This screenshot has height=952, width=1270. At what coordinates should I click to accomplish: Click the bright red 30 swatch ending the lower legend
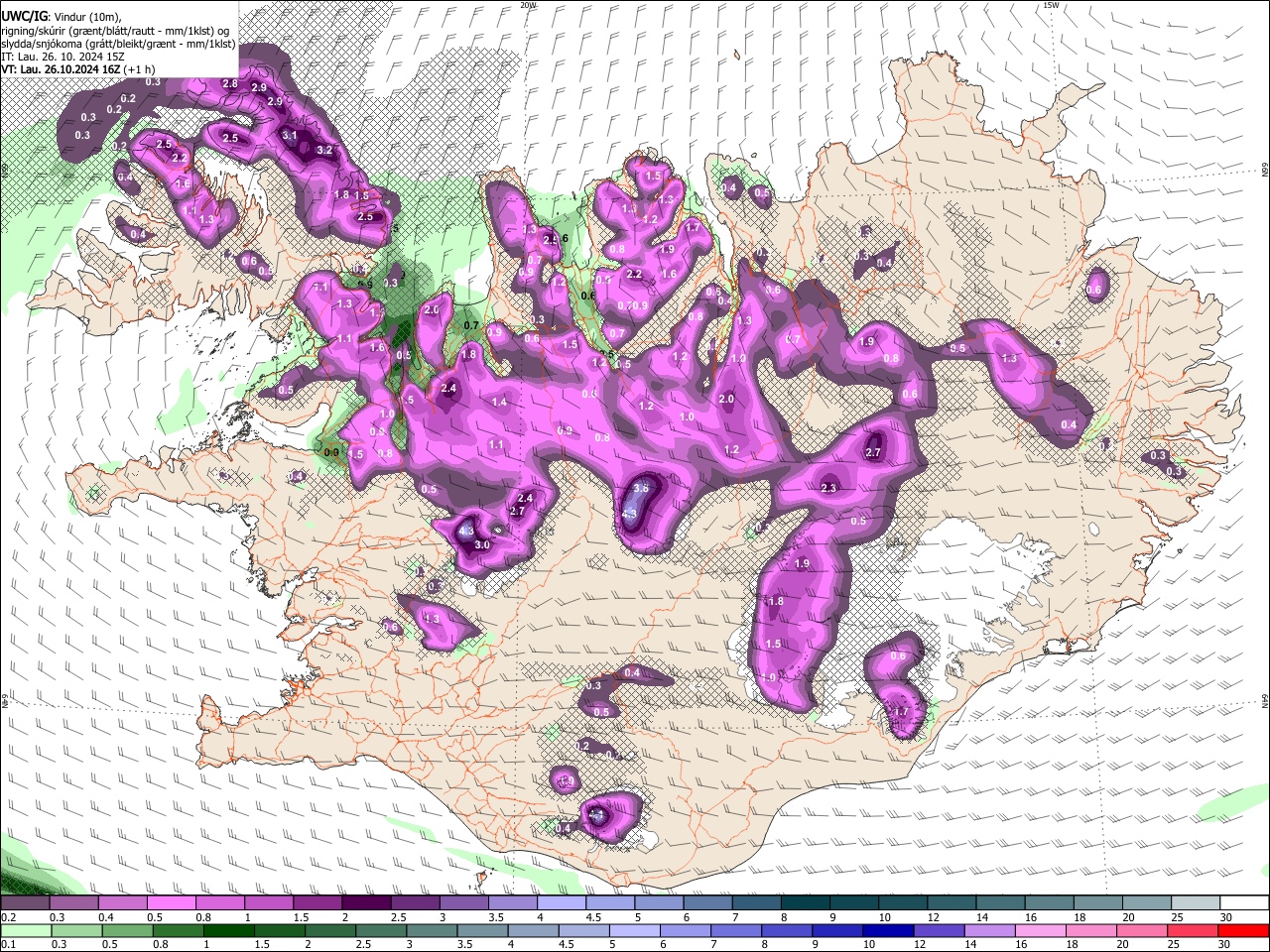point(1244,931)
